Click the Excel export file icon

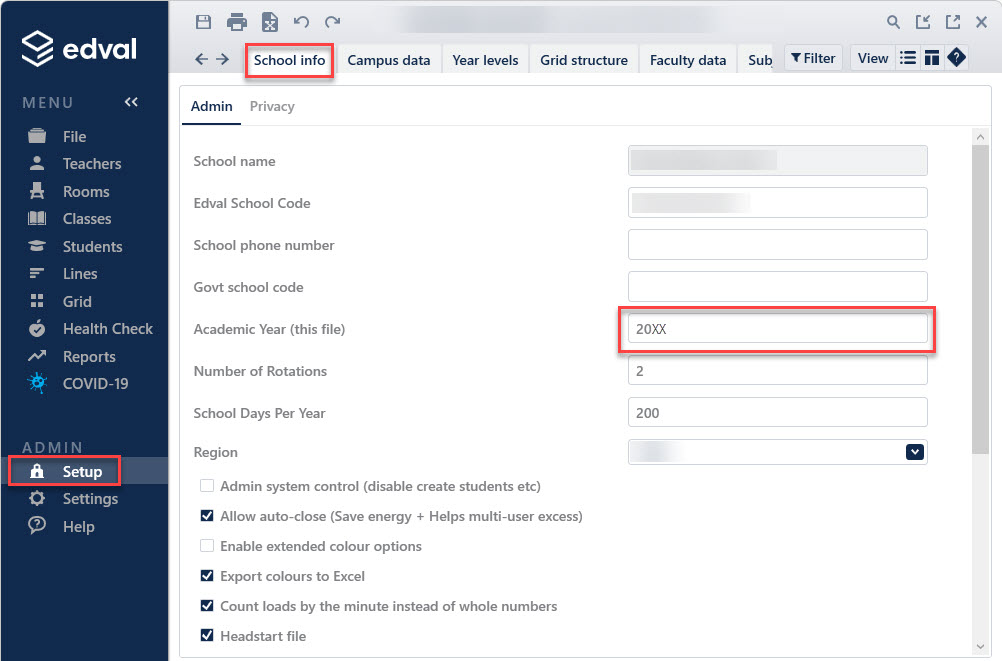[270, 22]
